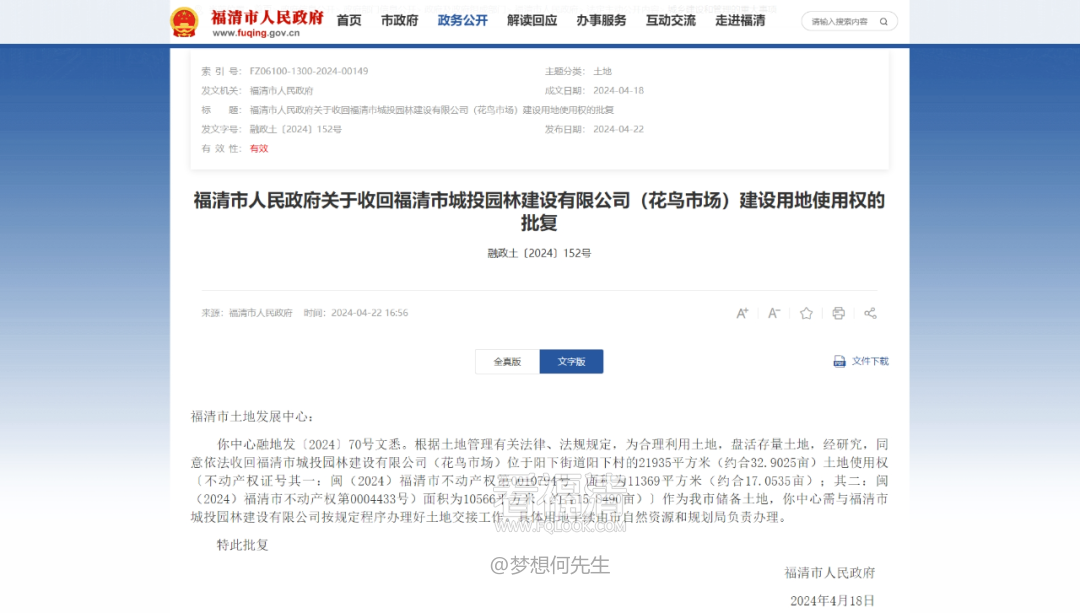Image resolution: width=1080 pixels, height=613 pixels.
Task: Switch to the 全真版 view
Action: pos(507,362)
